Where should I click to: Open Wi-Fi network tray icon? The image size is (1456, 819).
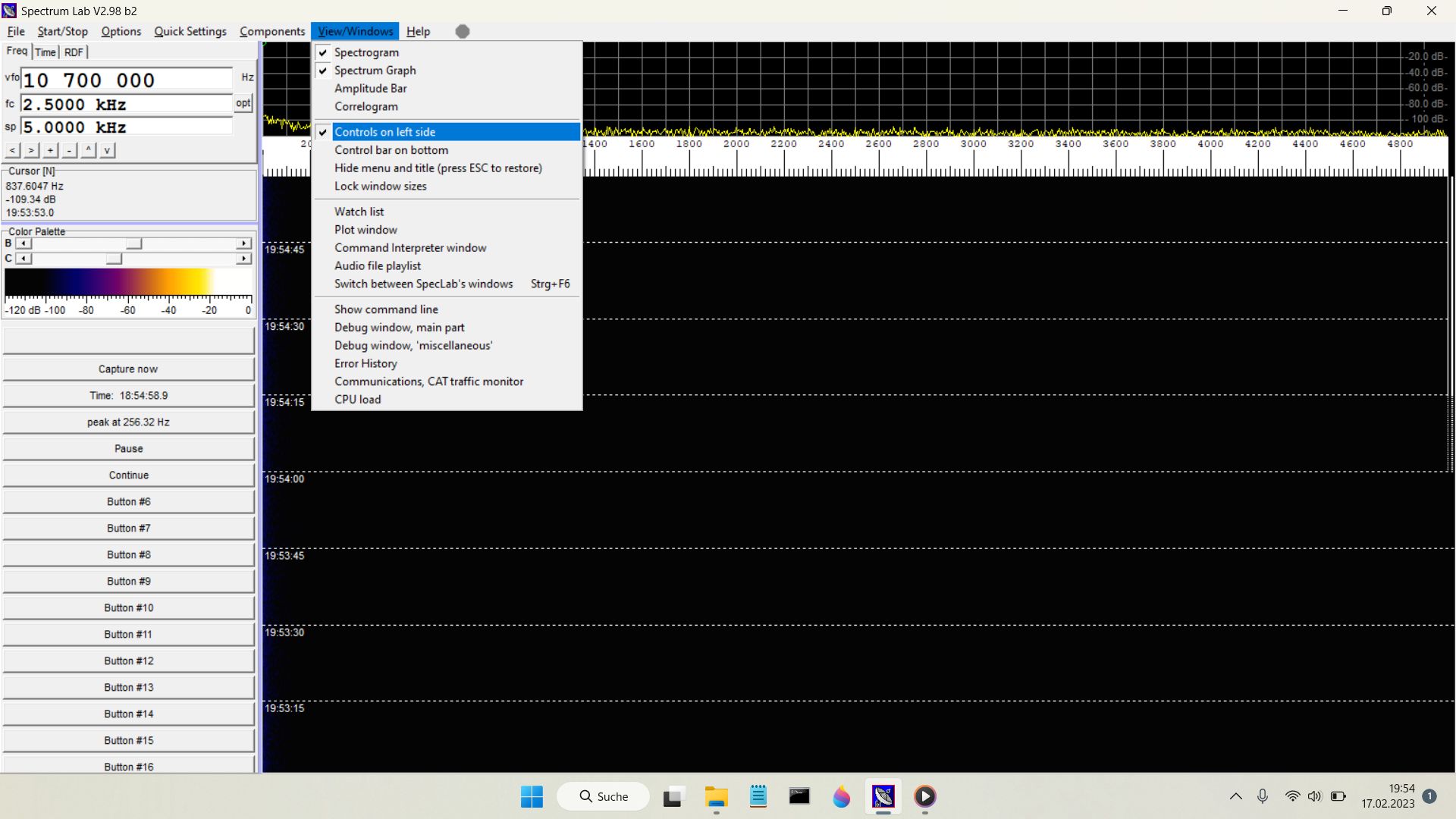coord(1292,796)
